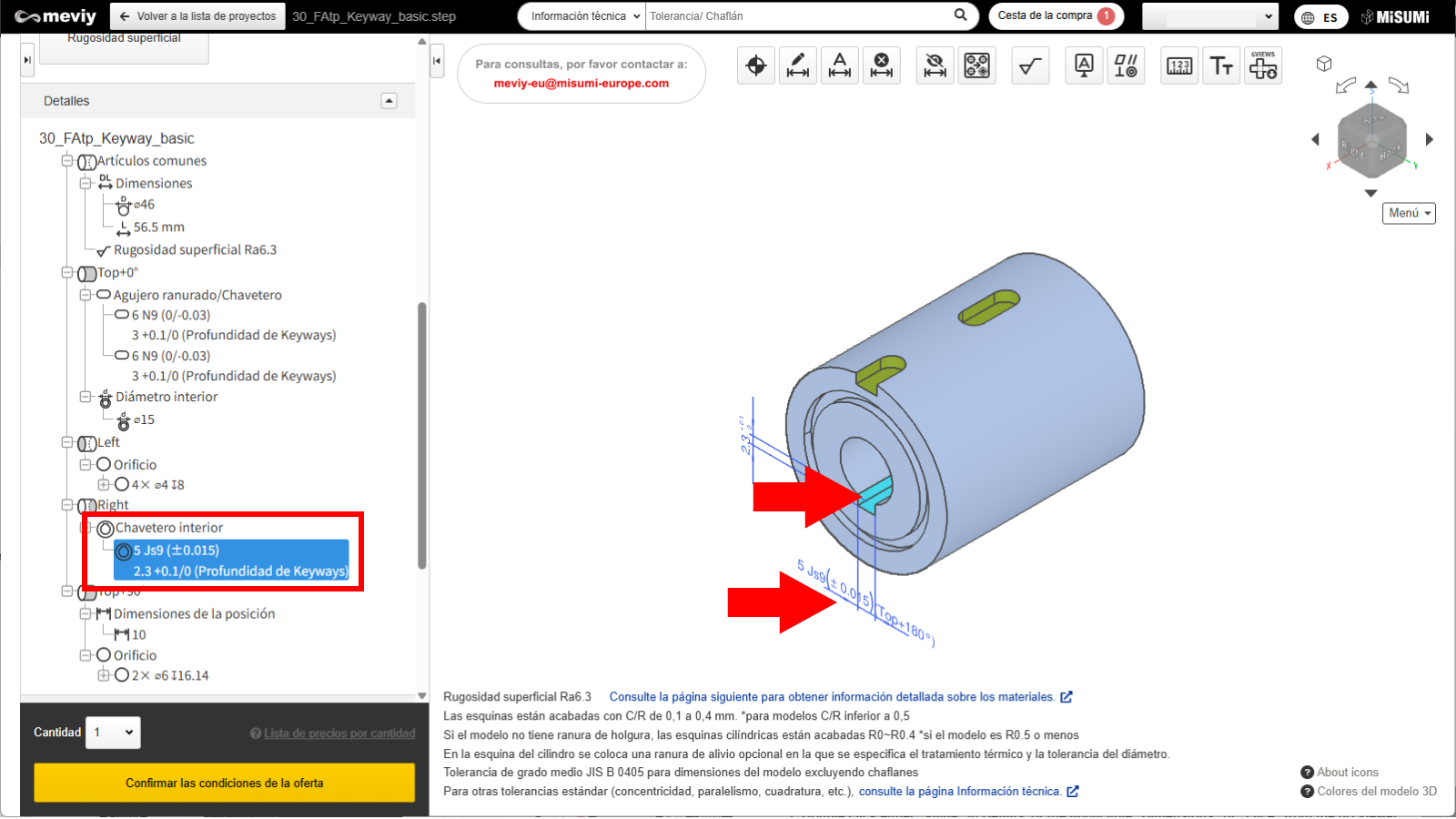Click Confirmar las condiciones de la oferta

(x=224, y=783)
